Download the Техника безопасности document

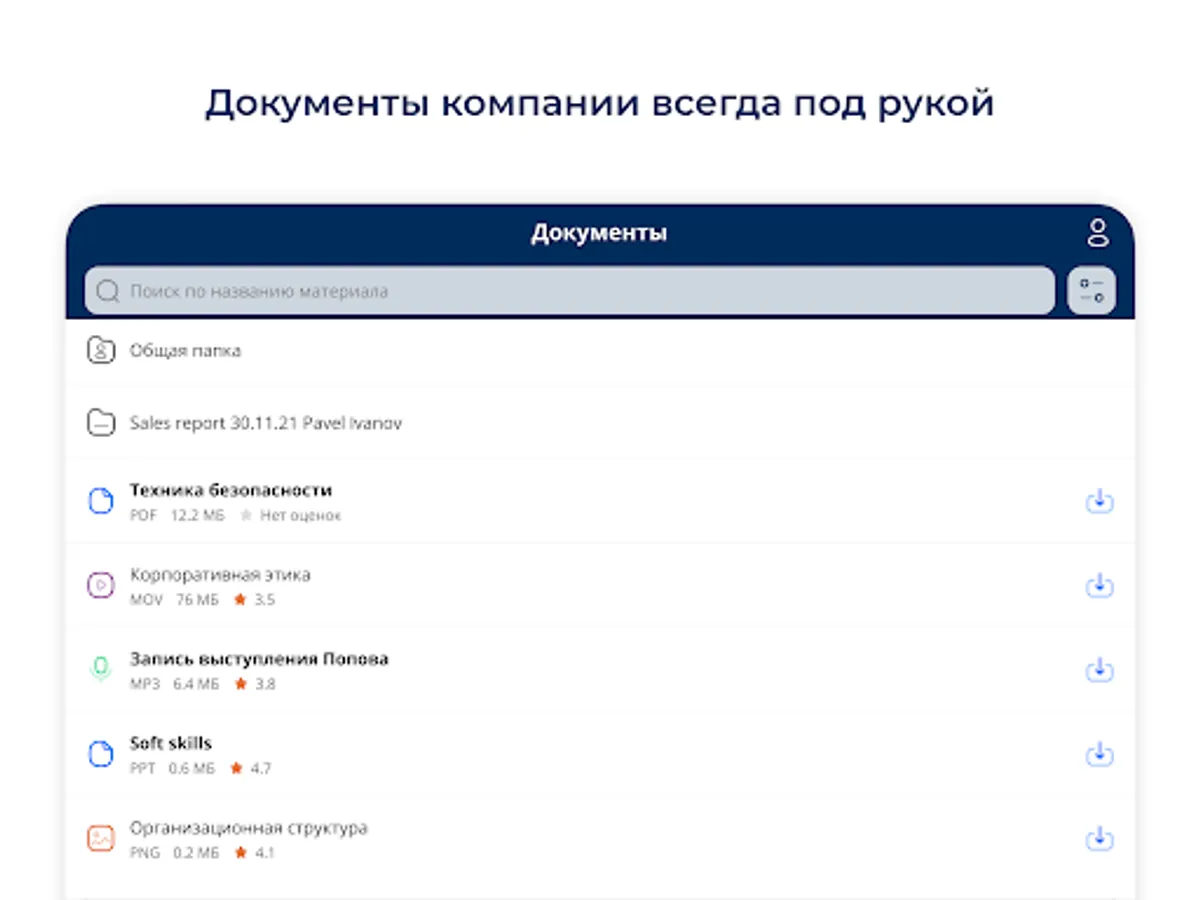click(x=1100, y=501)
